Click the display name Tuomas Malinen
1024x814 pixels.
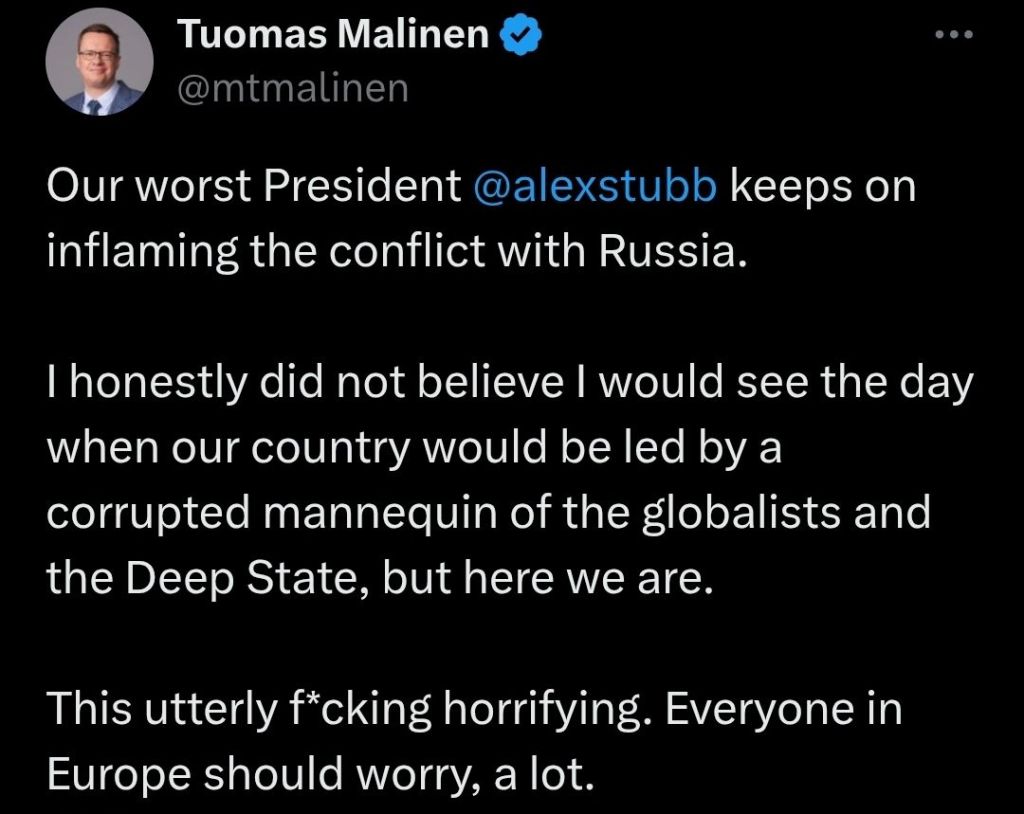[x=334, y=36]
